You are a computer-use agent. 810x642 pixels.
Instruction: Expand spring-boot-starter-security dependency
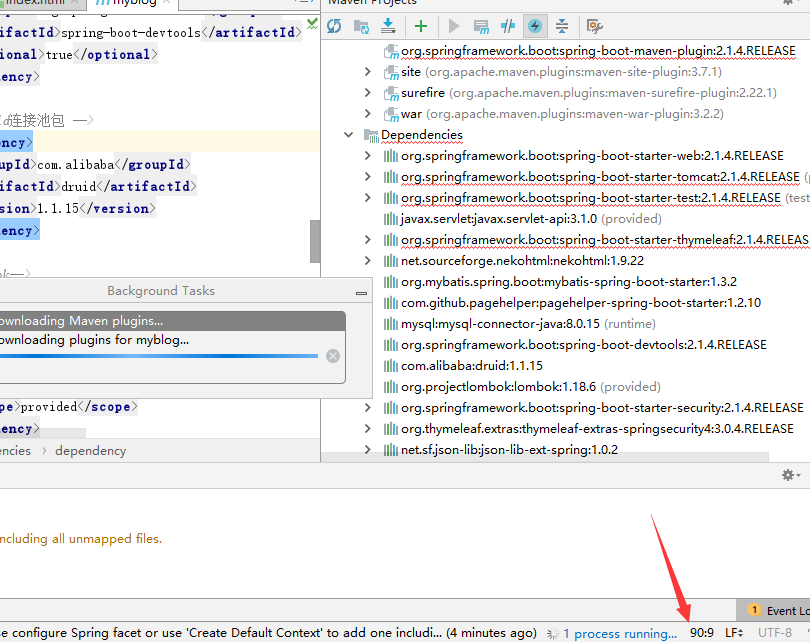point(367,408)
